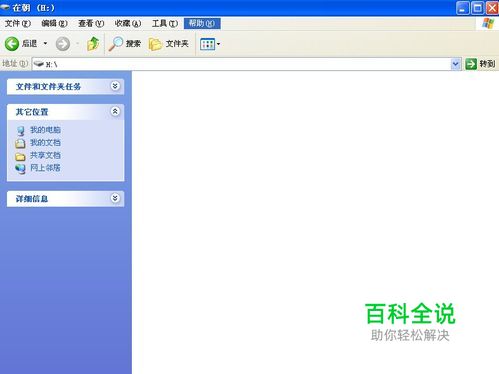Open My Computer (我的电脑) link

click(45, 130)
